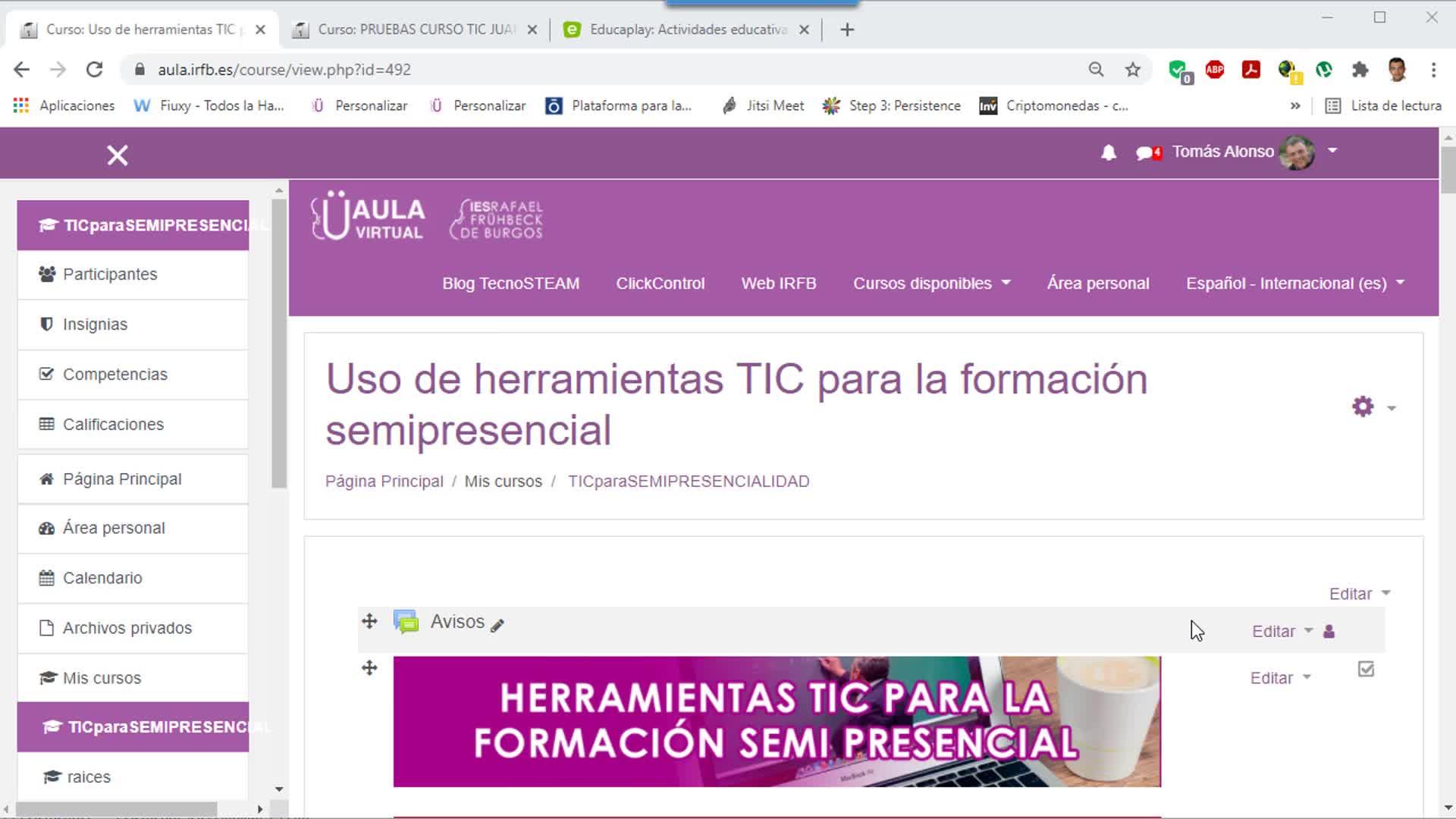1456x819 pixels.
Task: Open Calificaciones in the sidebar
Action: click(113, 425)
